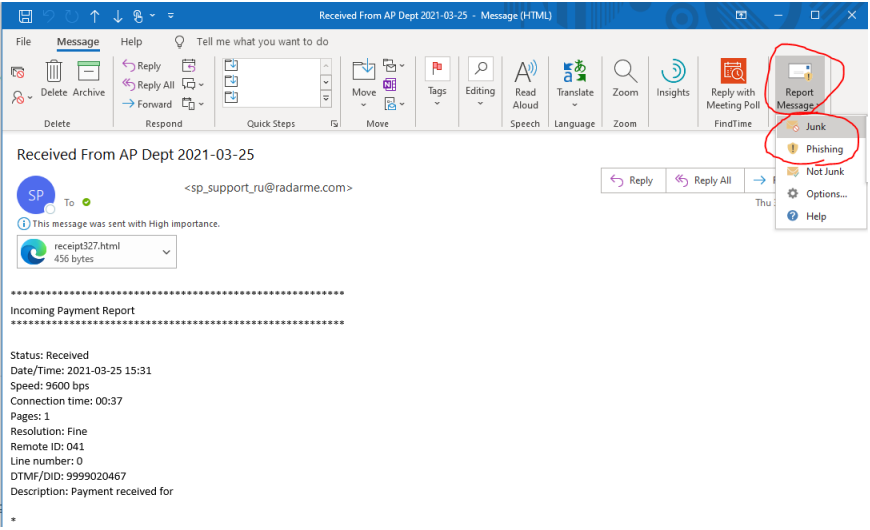The height and width of the screenshot is (530, 870).
Task: Open Insights panel
Action: click(673, 79)
